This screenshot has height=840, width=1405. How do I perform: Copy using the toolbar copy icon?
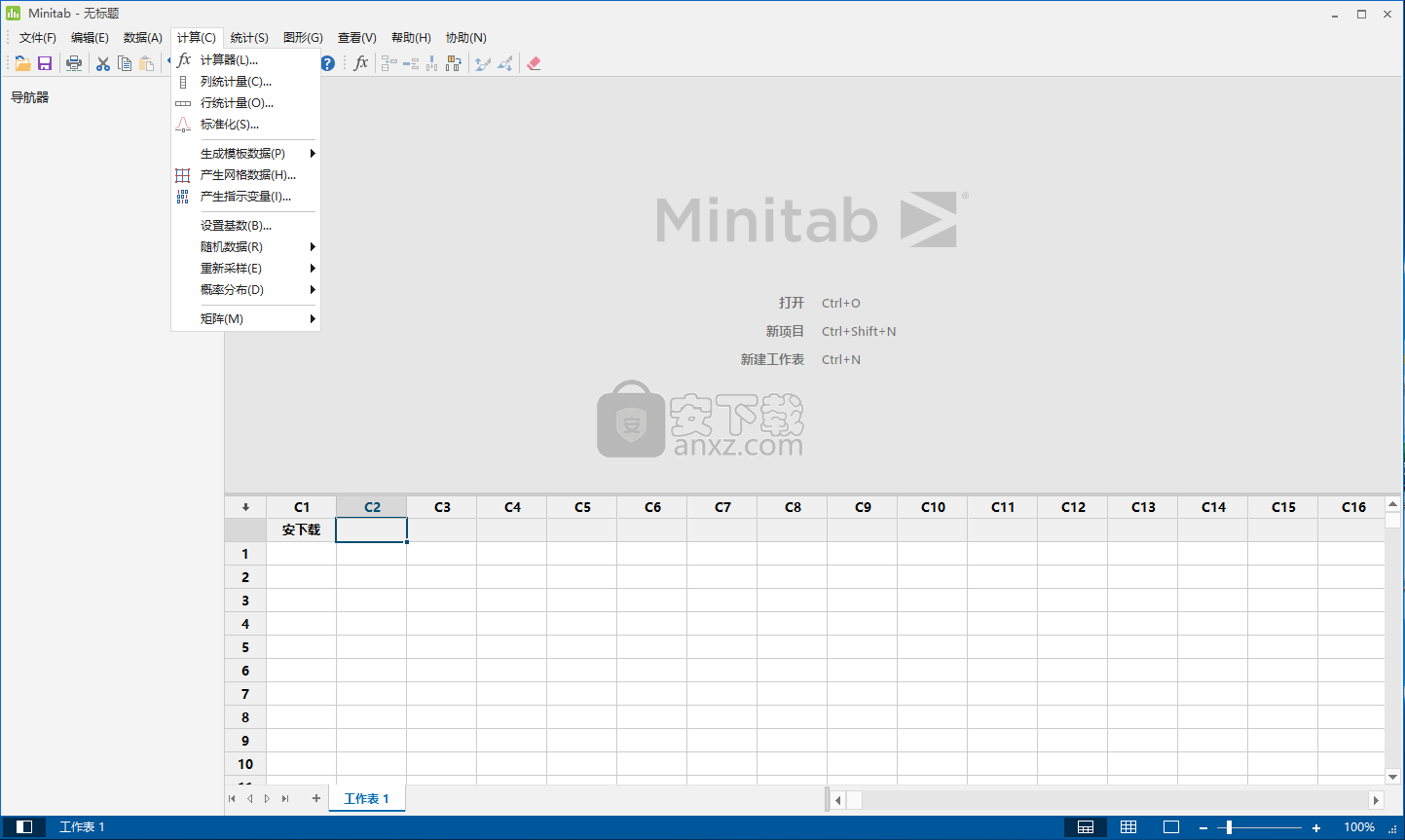(x=125, y=63)
